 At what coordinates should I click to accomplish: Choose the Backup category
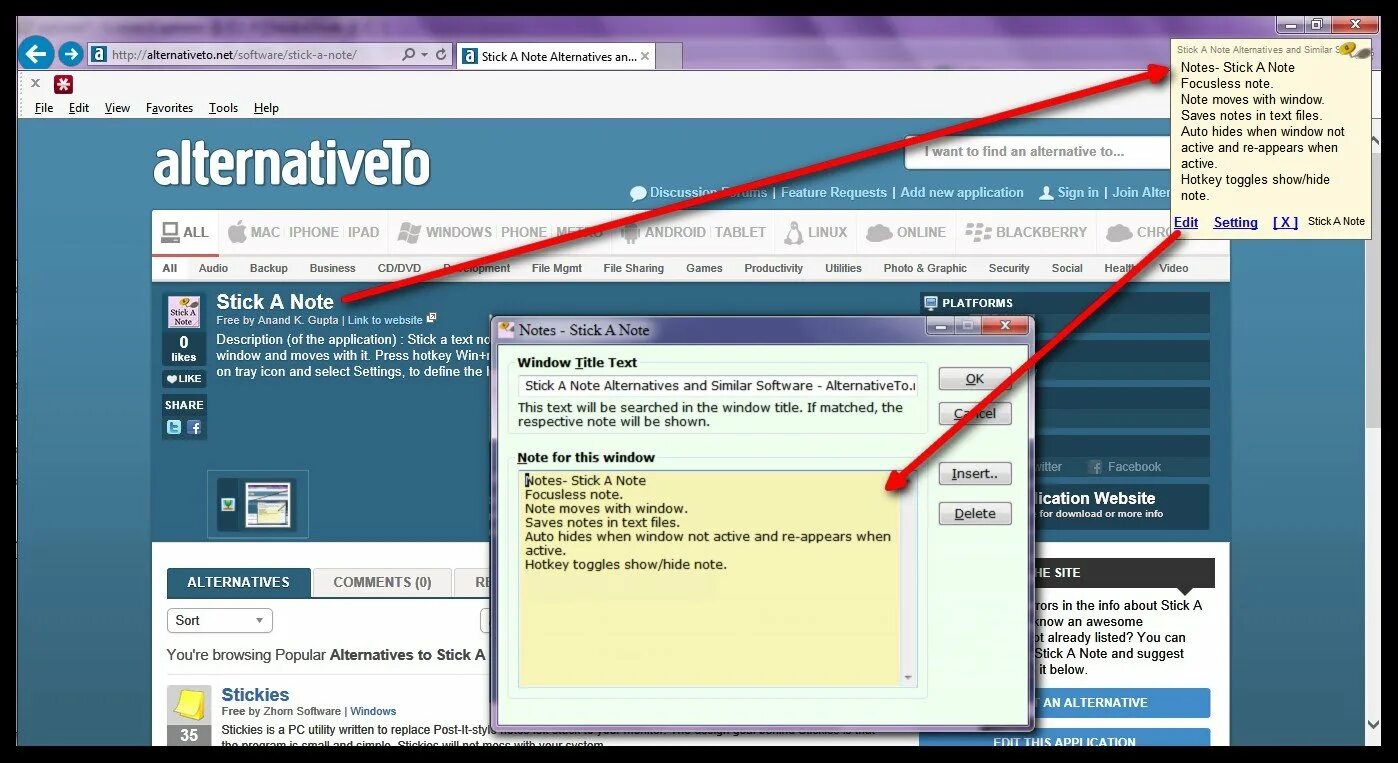(x=268, y=268)
